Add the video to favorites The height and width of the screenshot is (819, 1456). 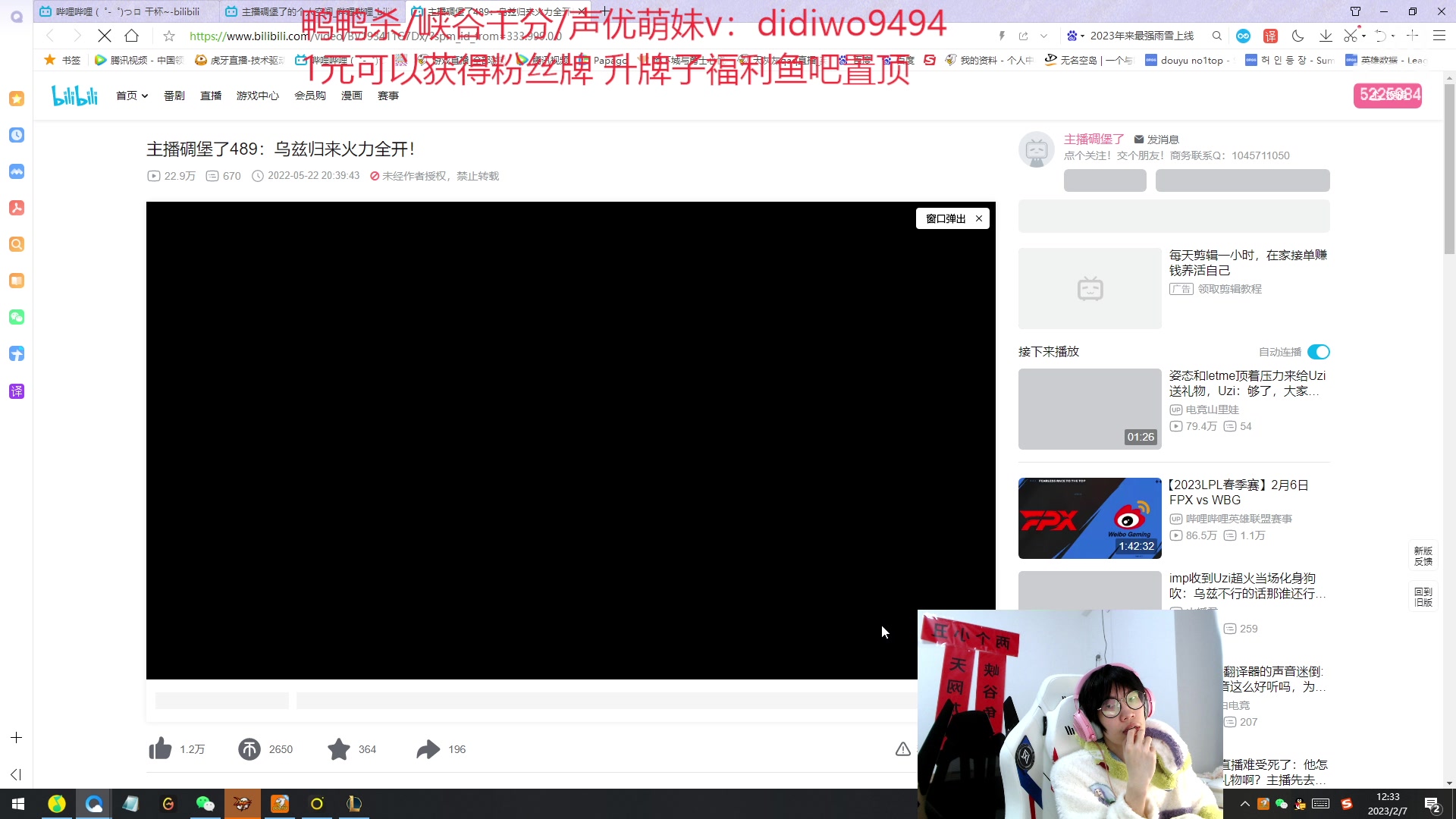(337, 748)
